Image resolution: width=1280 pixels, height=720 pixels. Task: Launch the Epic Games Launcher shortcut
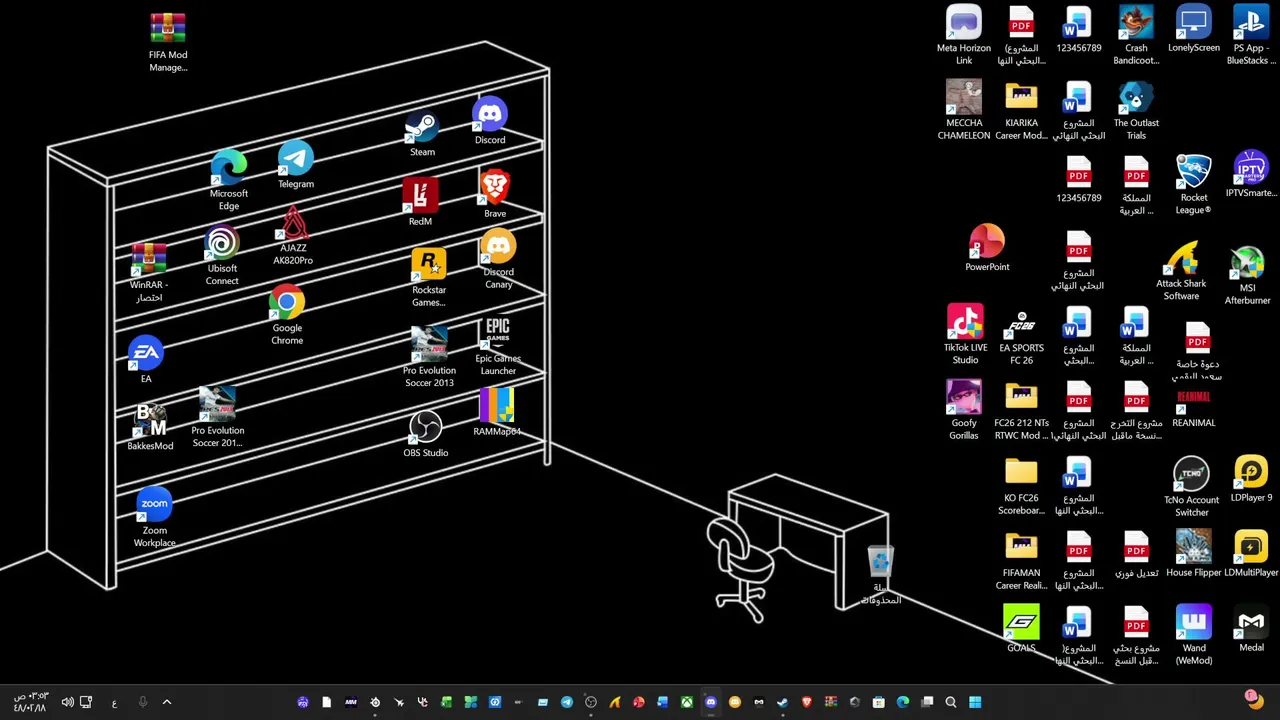tap(498, 346)
